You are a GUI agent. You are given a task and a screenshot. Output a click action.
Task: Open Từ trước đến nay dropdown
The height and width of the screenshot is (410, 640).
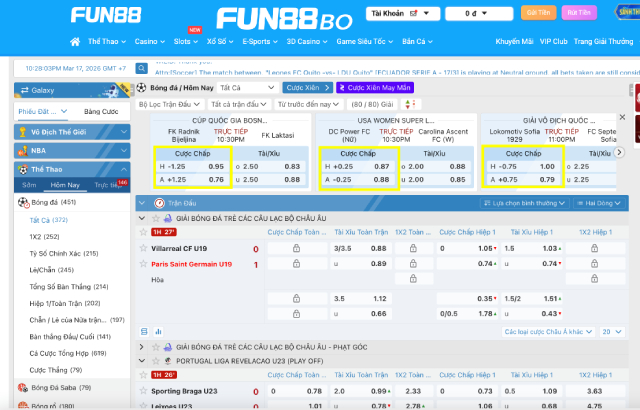pyautogui.click(x=308, y=104)
